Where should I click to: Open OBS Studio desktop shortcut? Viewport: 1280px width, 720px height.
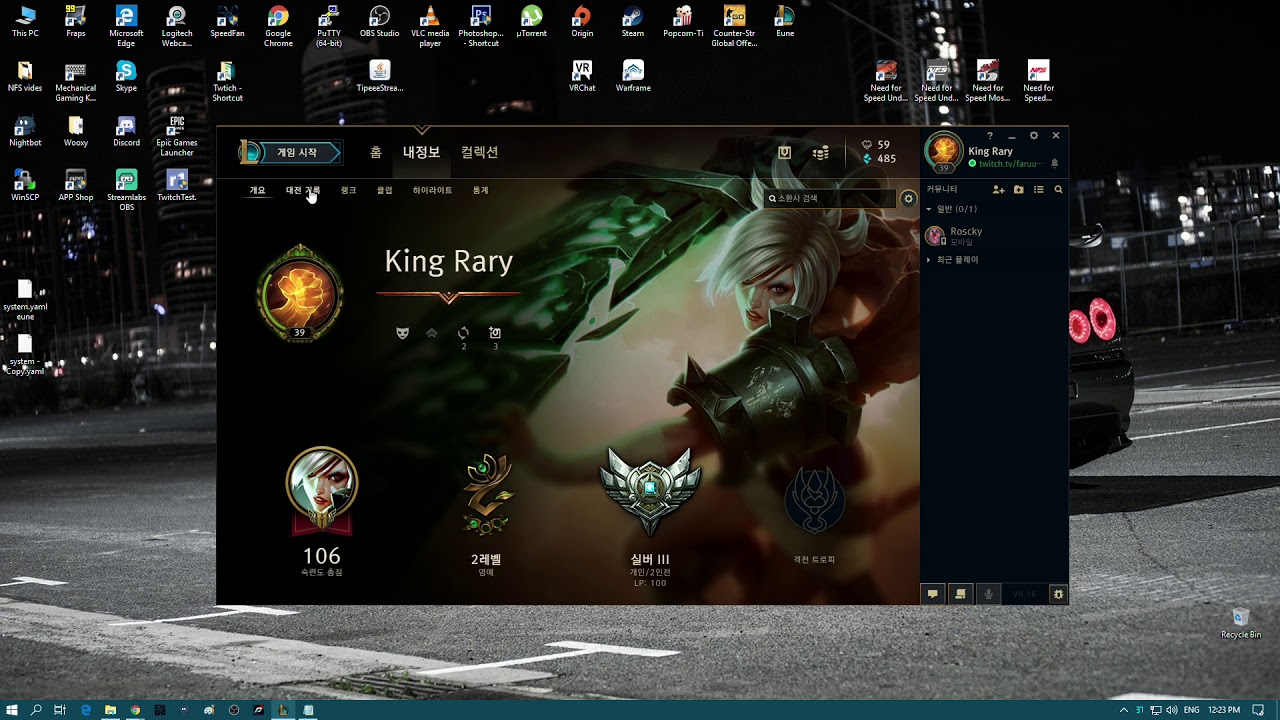pos(379,22)
